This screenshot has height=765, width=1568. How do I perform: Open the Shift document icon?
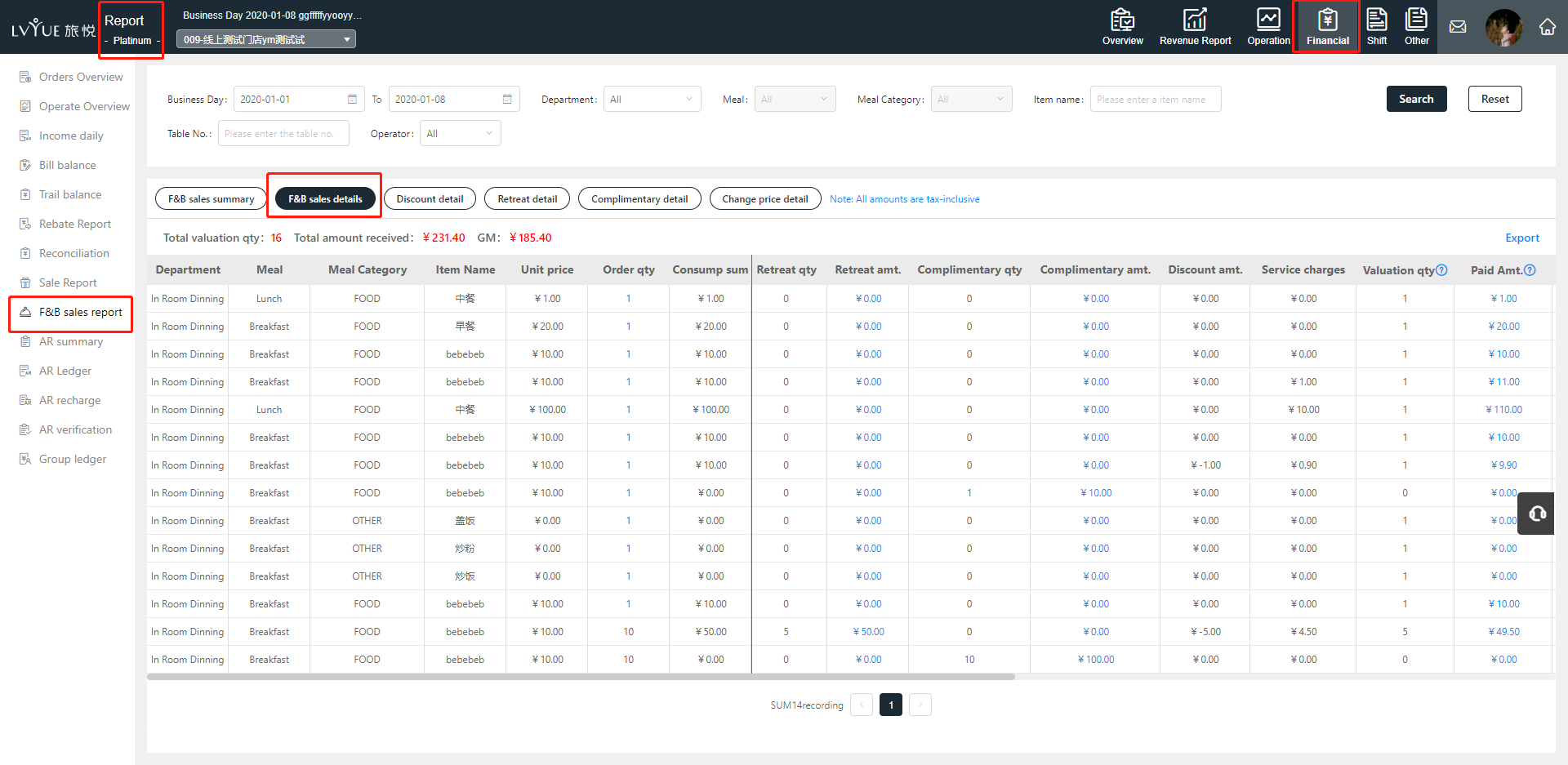point(1377,27)
